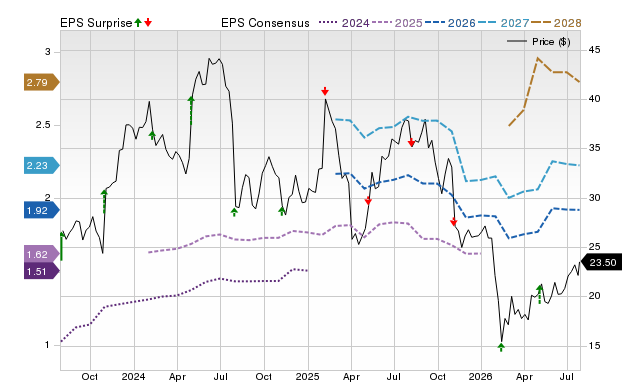The image size is (640, 382).
Task: Click the 15 tick on the price axis
Action: pos(594,346)
